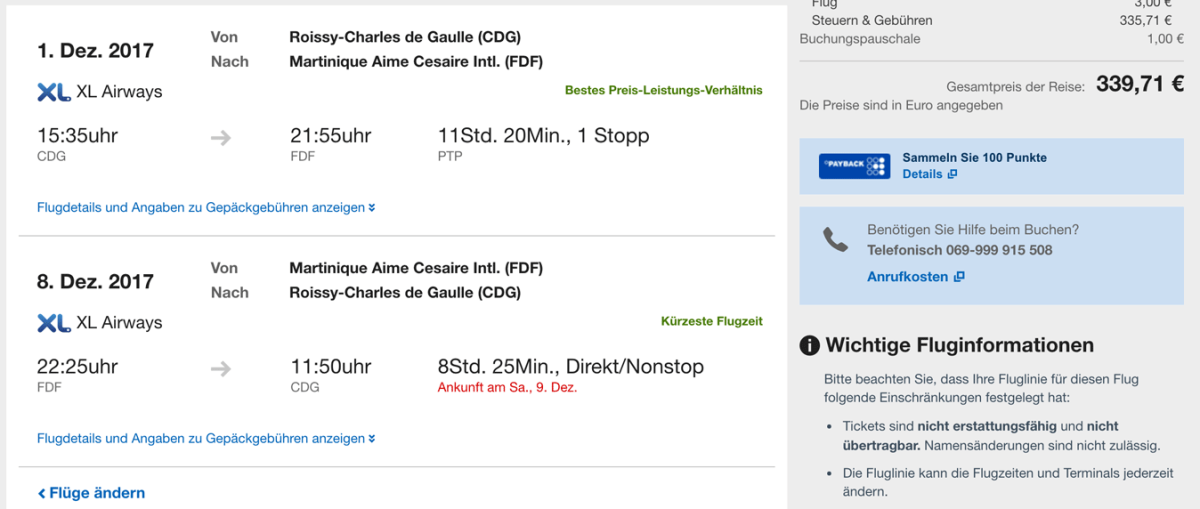Screen dimensions: 1200x509
Task: Click the Payback logo badge
Action: (x=854, y=166)
